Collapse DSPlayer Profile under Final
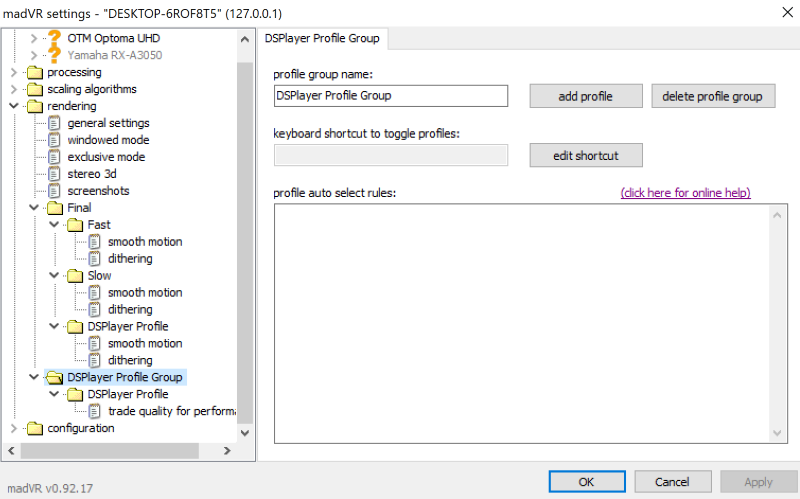This screenshot has height=499, width=800. point(54,326)
